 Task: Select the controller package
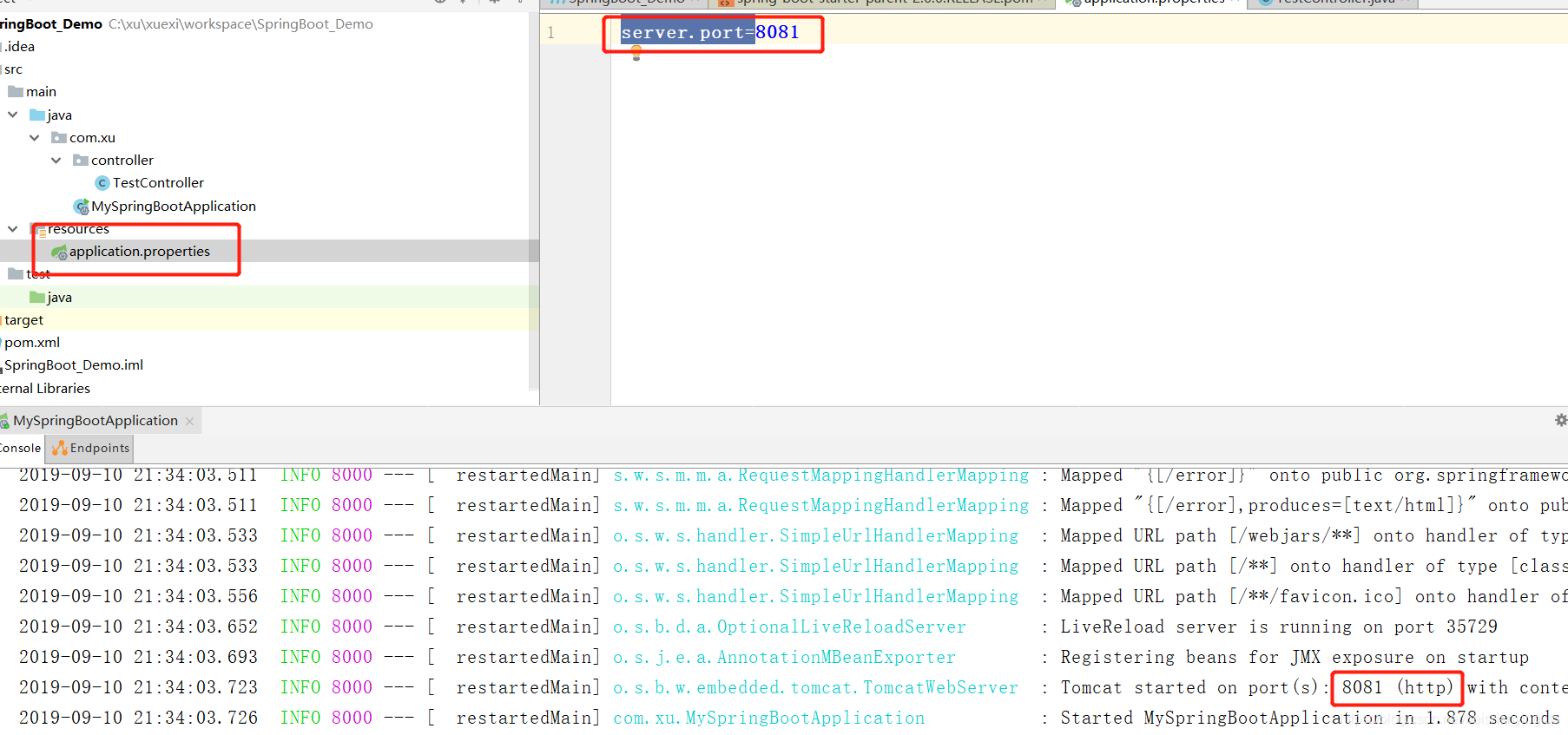coord(122,161)
